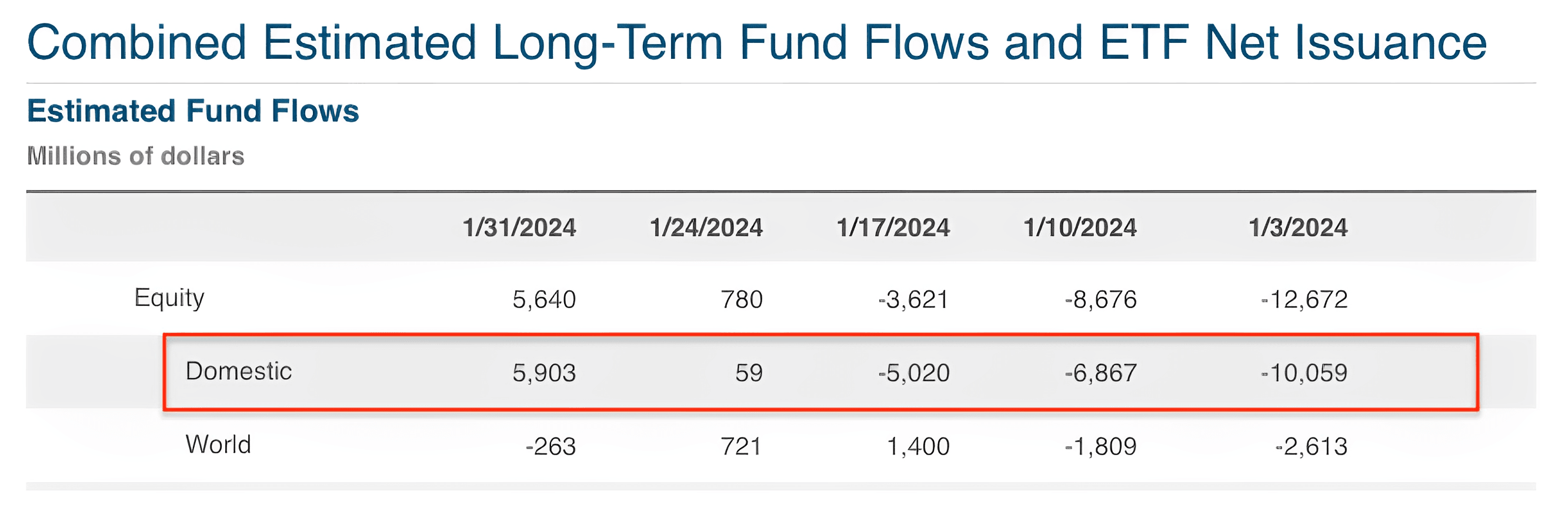Click the Domestic value 5,903

tap(543, 373)
